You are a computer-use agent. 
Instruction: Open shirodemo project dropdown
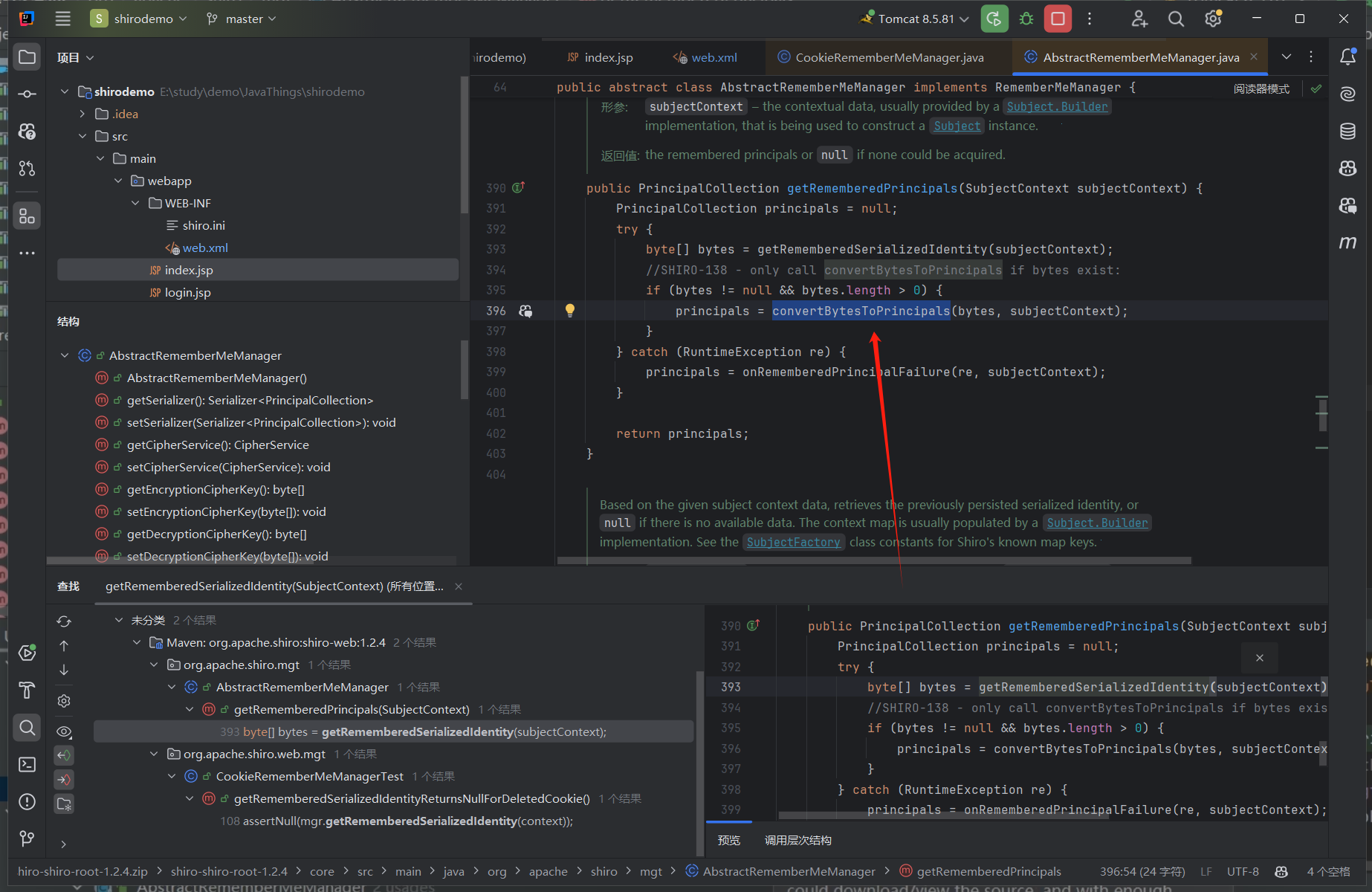pyautogui.click(x=139, y=19)
